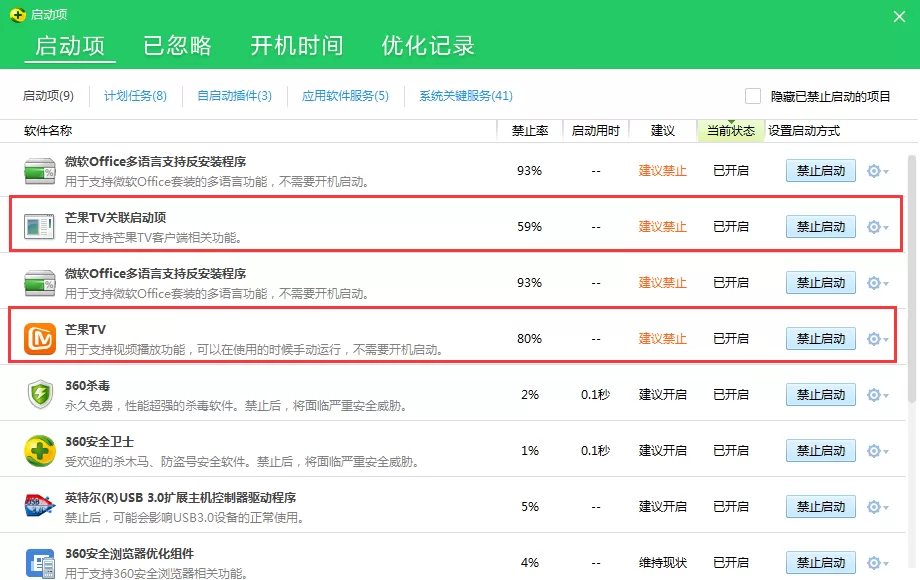
Task: Sort by the 建议 column header
Action: 662,131
